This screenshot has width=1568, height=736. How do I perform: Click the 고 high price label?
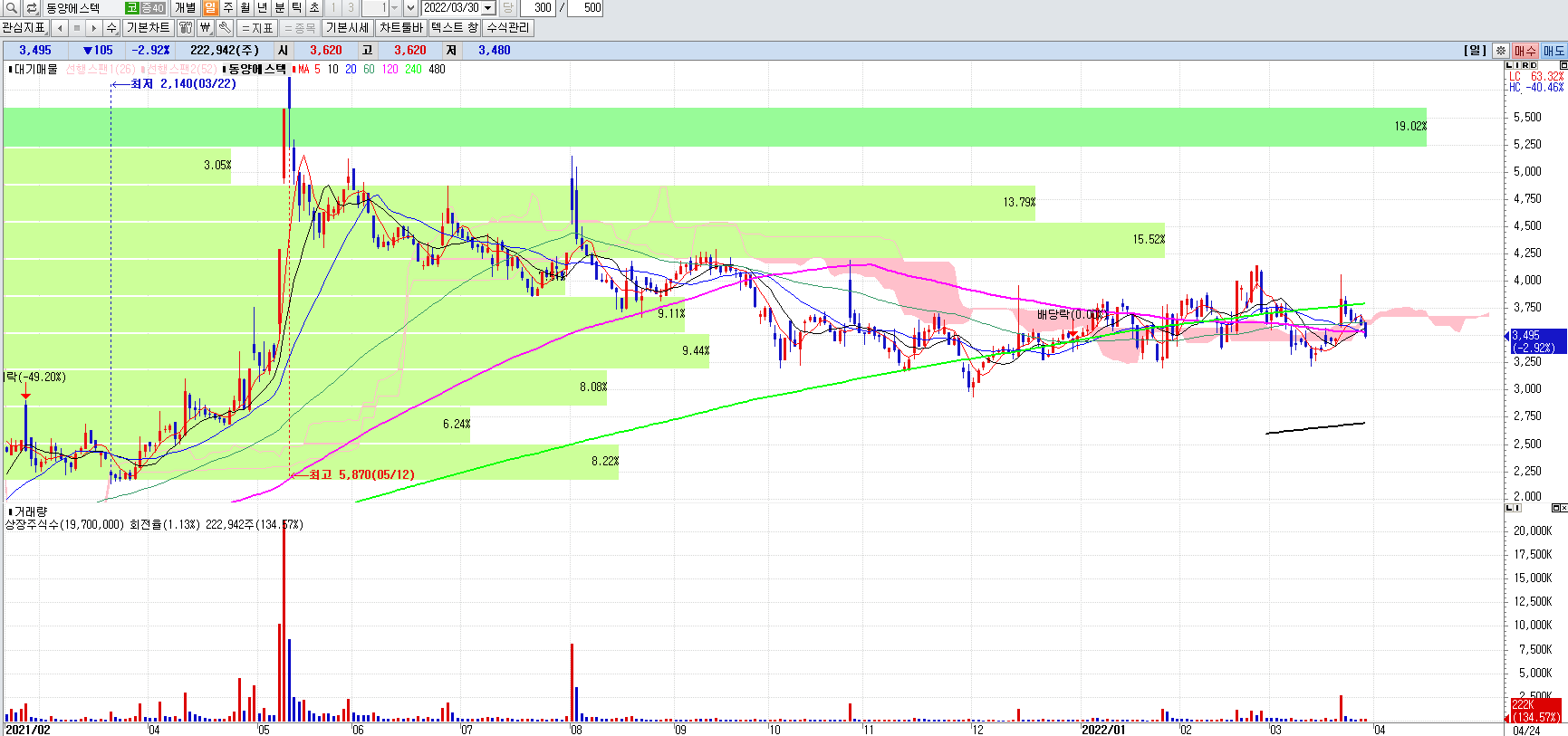[367, 51]
